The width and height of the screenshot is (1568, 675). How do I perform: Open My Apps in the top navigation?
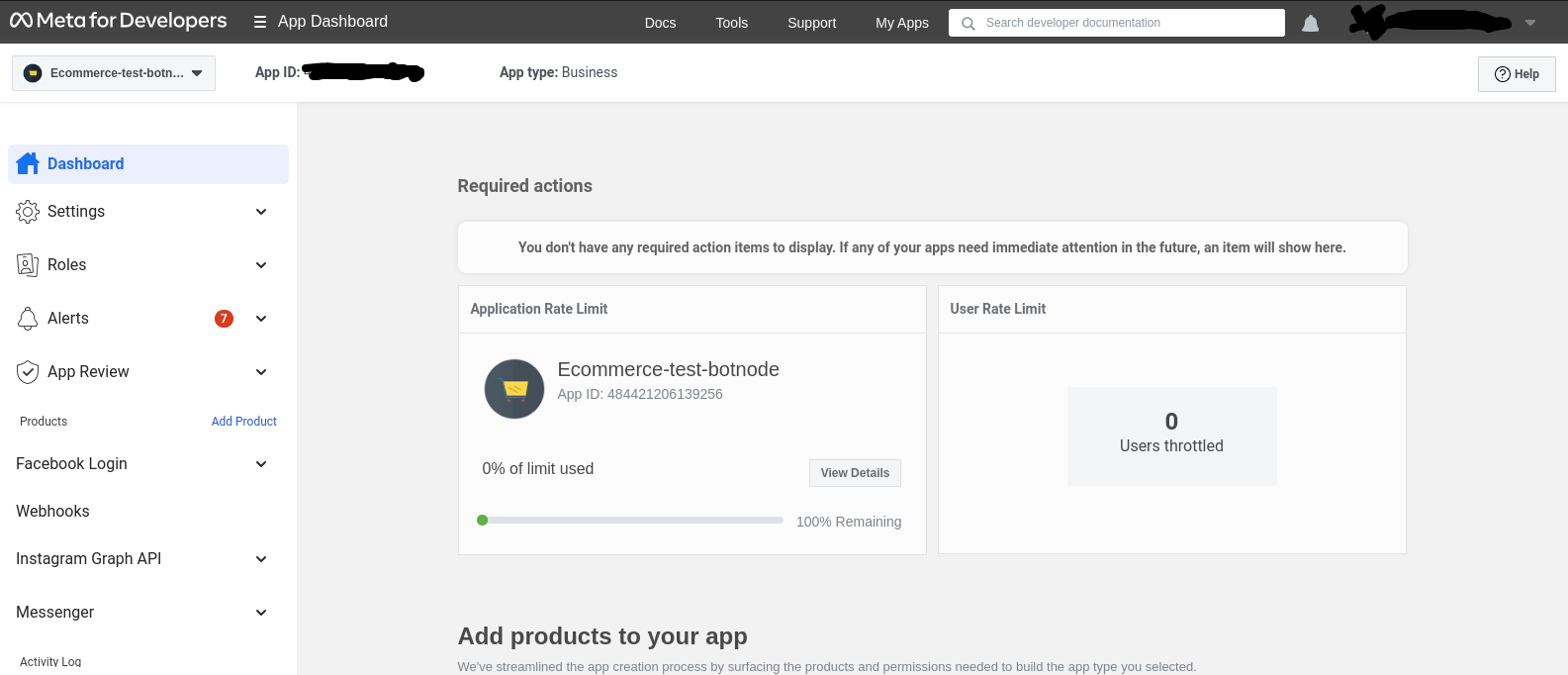point(902,23)
